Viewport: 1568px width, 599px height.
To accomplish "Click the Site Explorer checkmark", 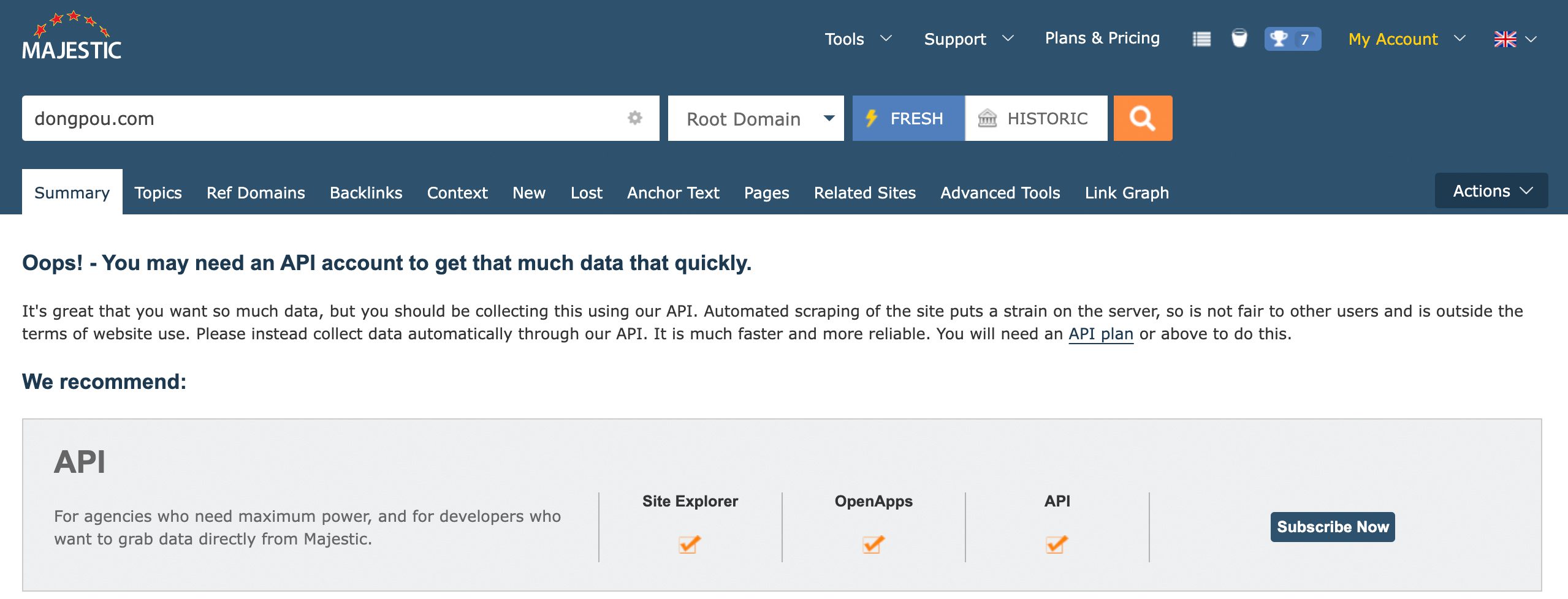I will tap(690, 544).
